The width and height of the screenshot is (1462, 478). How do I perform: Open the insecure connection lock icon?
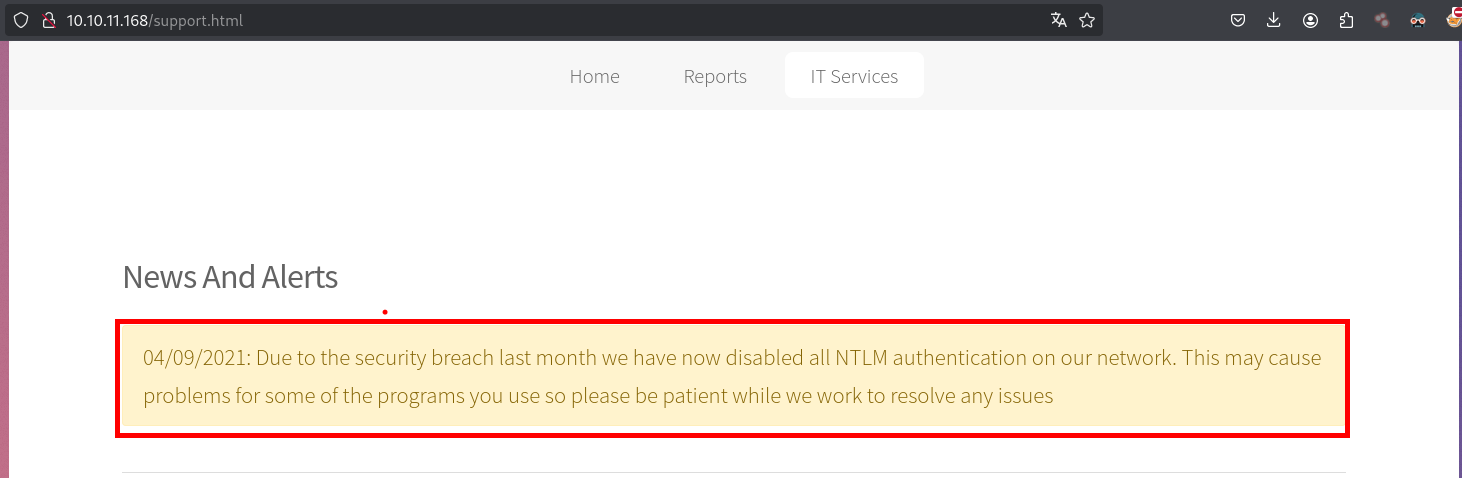coord(47,20)
